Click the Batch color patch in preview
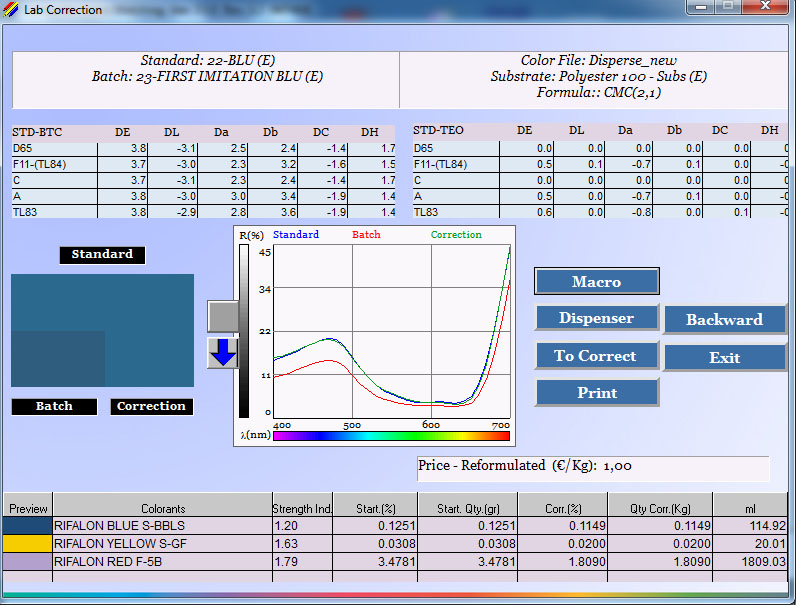The image size is (796, 605). point(58,359)
